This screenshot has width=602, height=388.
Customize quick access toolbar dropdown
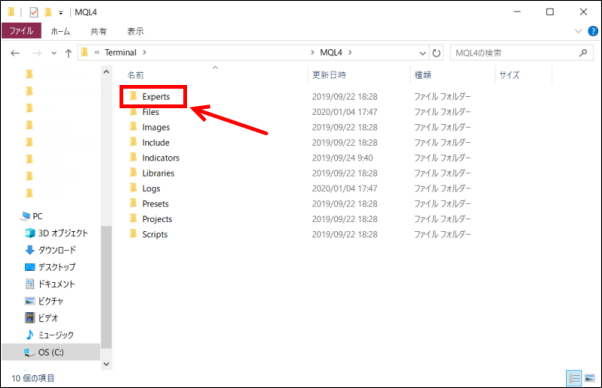[x=61, y=13]
